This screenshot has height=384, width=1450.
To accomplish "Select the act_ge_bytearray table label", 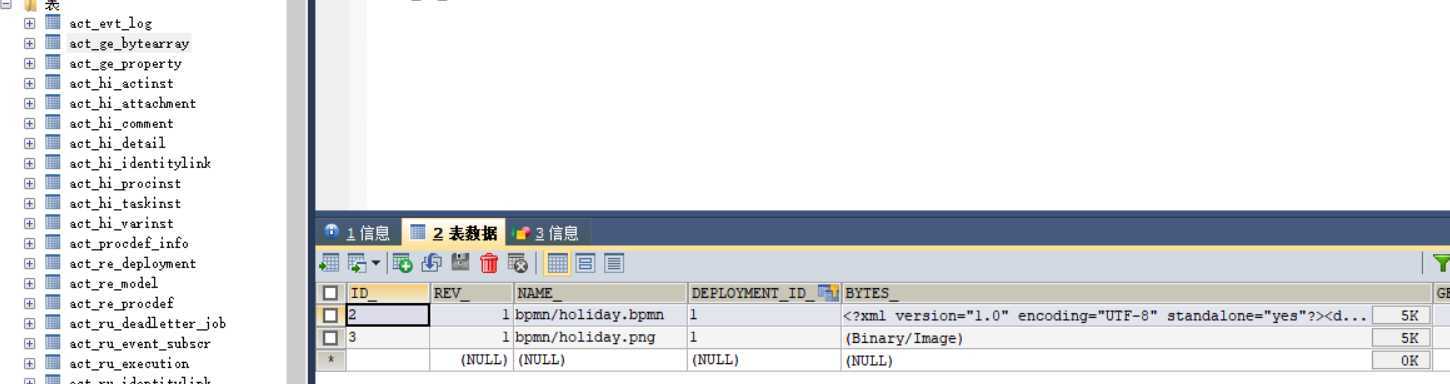I will [129, 43].
